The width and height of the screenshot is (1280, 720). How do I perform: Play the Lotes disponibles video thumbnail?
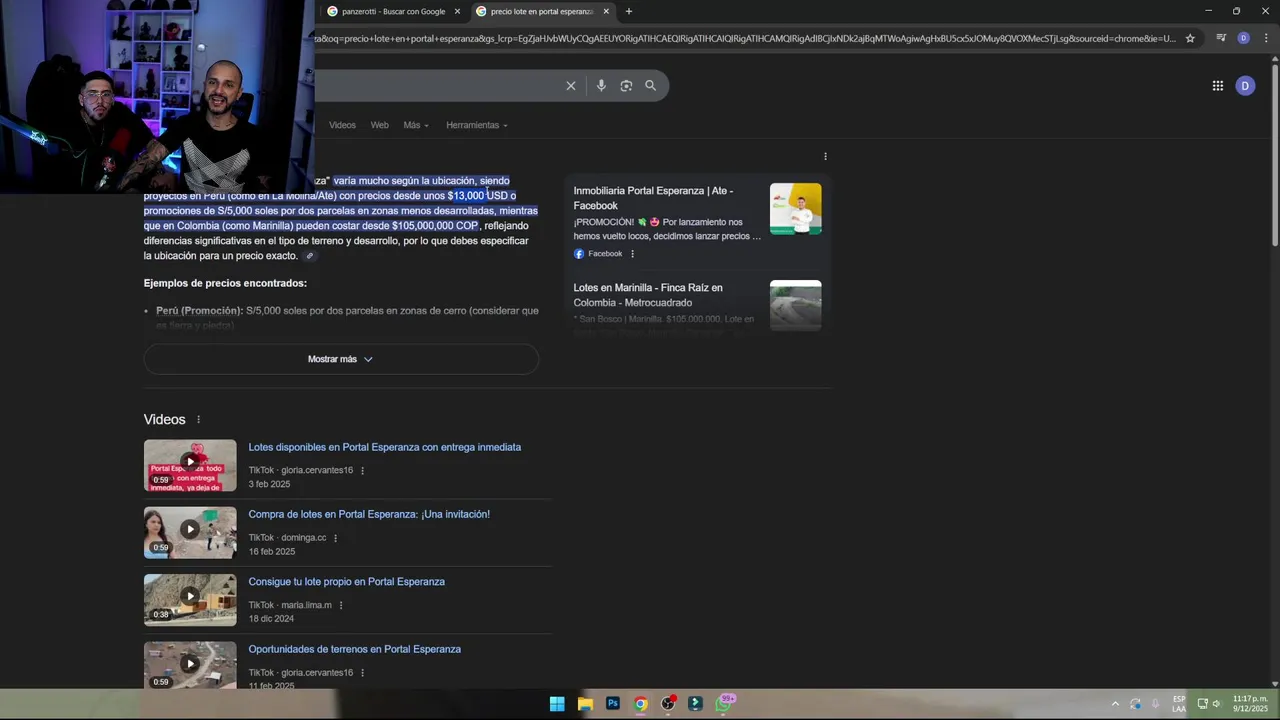190,465
